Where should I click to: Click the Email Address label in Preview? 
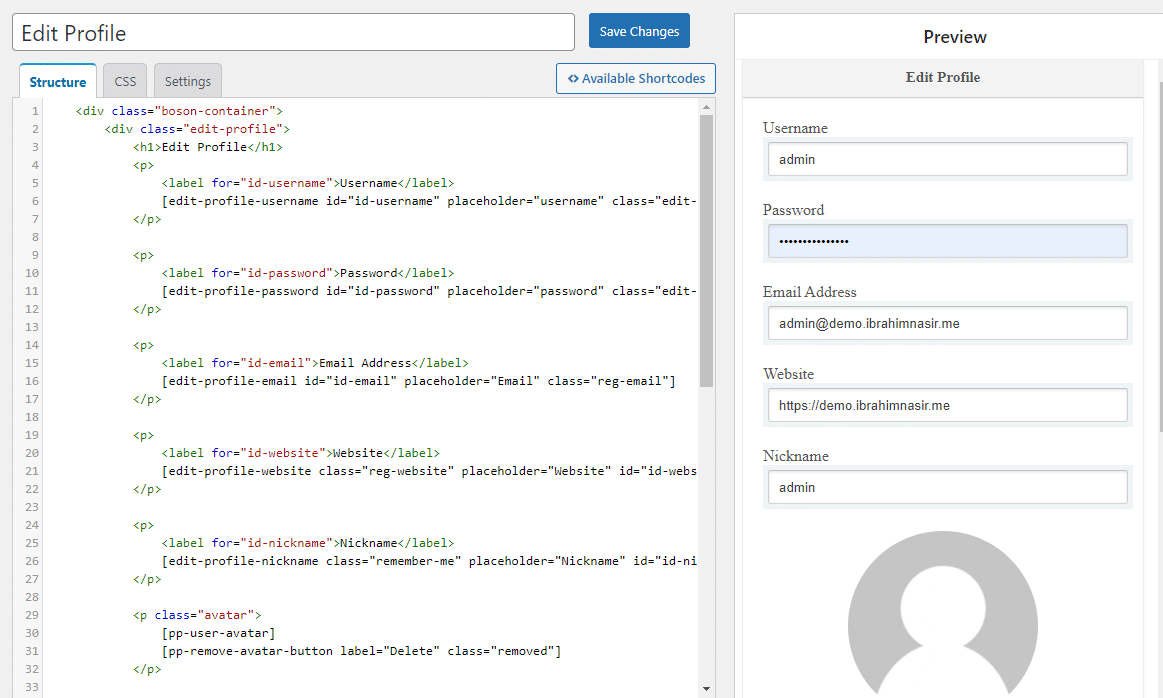click(x=810, y=292)
